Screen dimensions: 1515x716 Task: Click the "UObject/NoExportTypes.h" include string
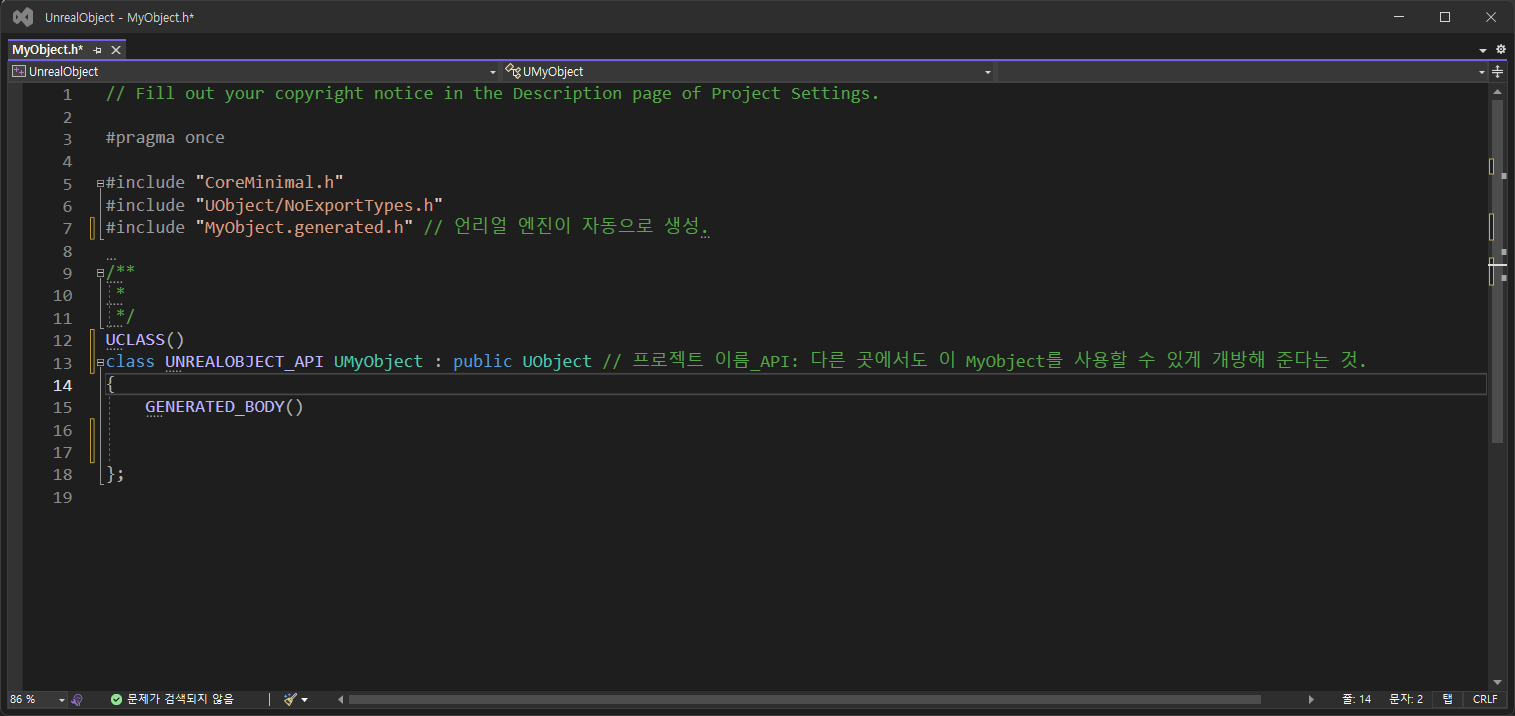click(319, 205)
